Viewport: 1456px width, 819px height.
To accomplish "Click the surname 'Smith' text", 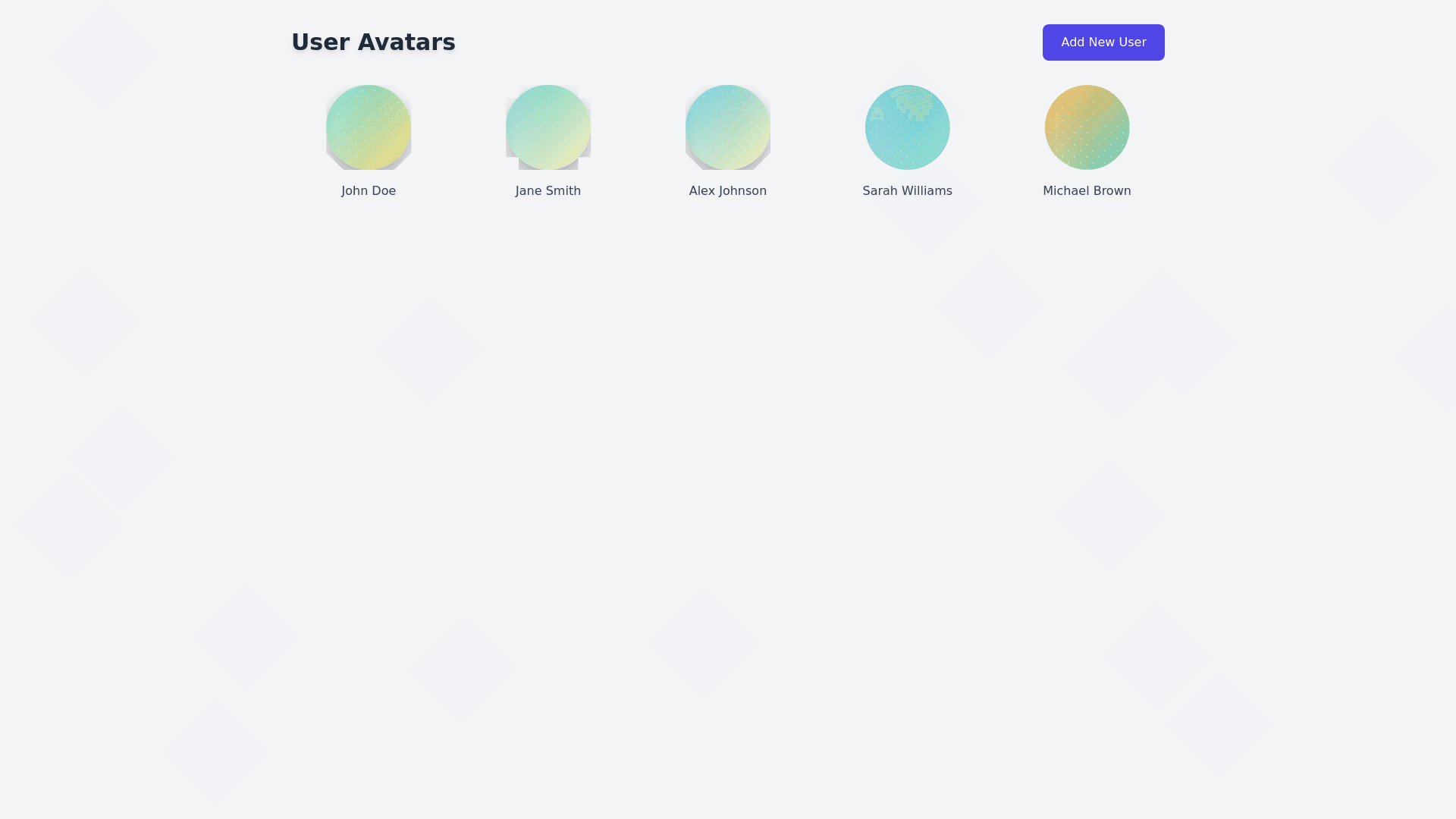I will click(563, 191).
